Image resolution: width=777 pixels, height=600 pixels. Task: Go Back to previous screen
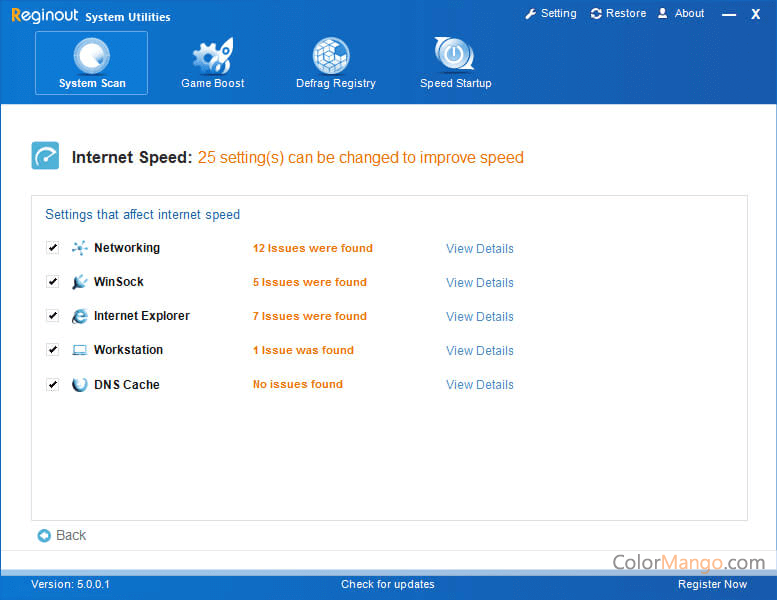[x=62, y=536]
